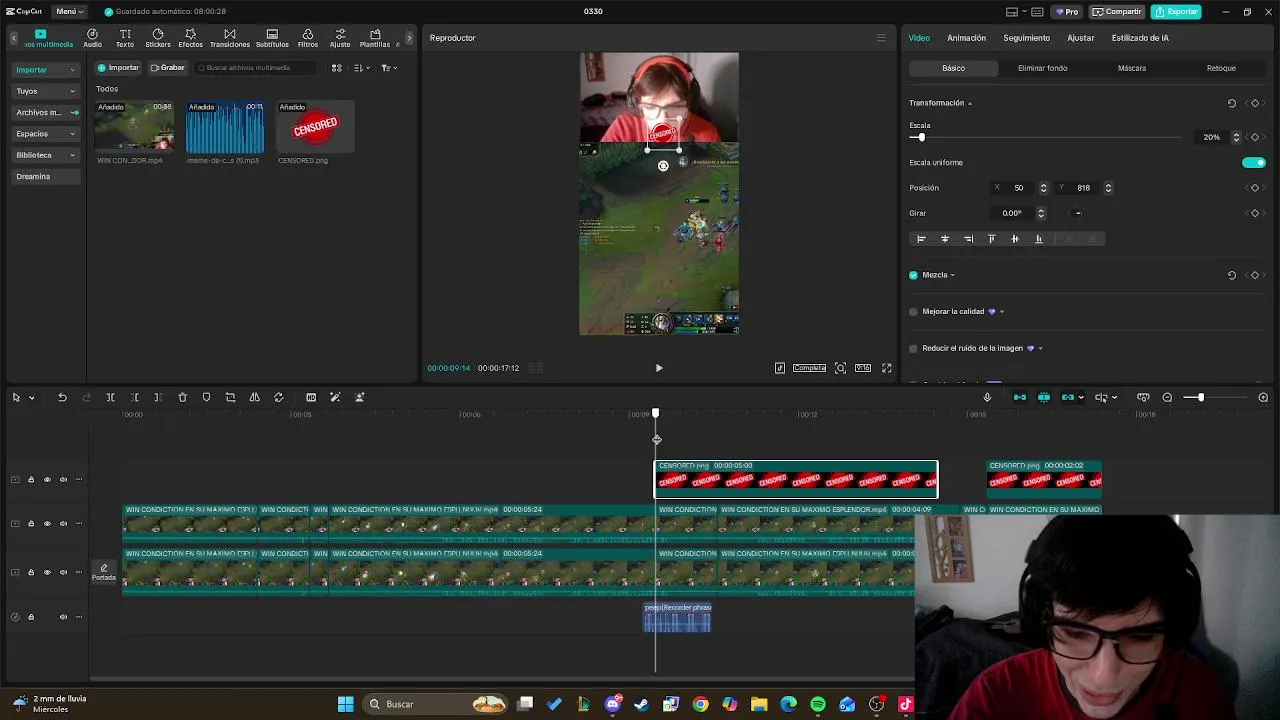Switch media list to grid view
The height and width of the screenshot is (720, 1280).
click(336, 68)
